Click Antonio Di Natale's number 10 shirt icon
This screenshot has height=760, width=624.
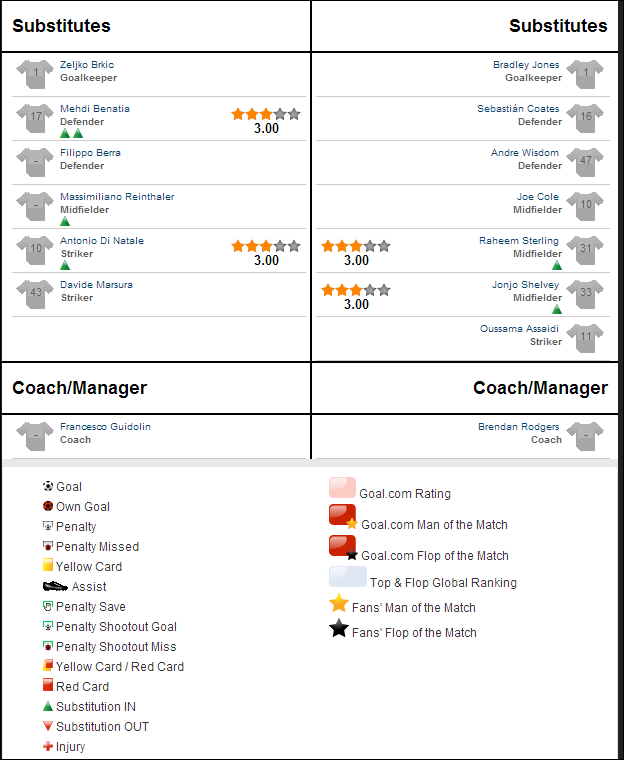[35, 250]
